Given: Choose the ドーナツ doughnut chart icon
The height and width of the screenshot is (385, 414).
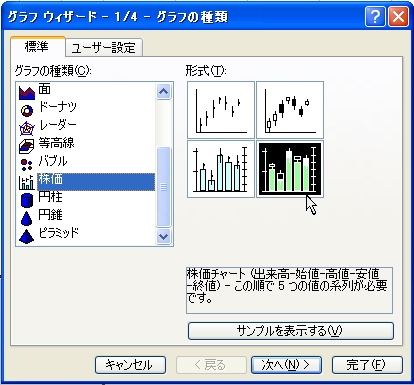Looking at the screenshot, I should (x=27, y=110).
